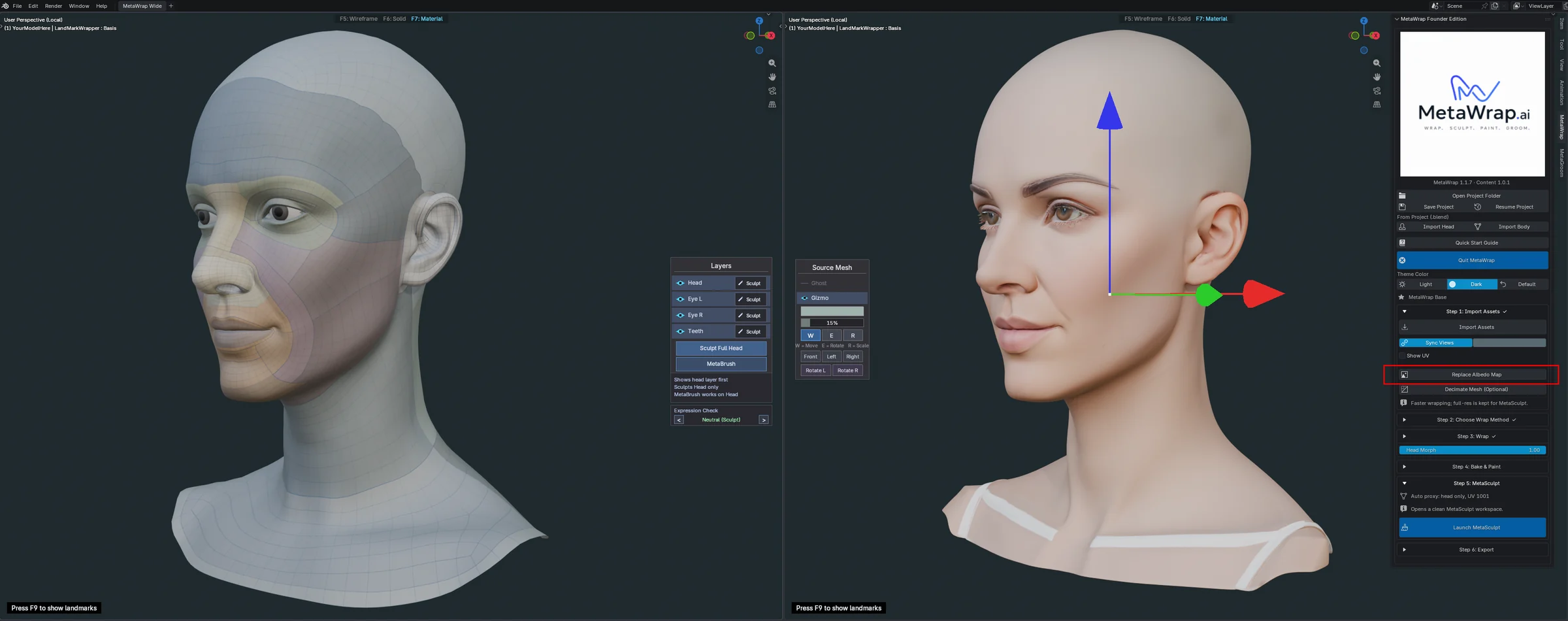Viewport: 1568px width, 621px height.
Task: Switch perspective/orthographic grid icon in right viewport
Action: tap(1377, 105)
